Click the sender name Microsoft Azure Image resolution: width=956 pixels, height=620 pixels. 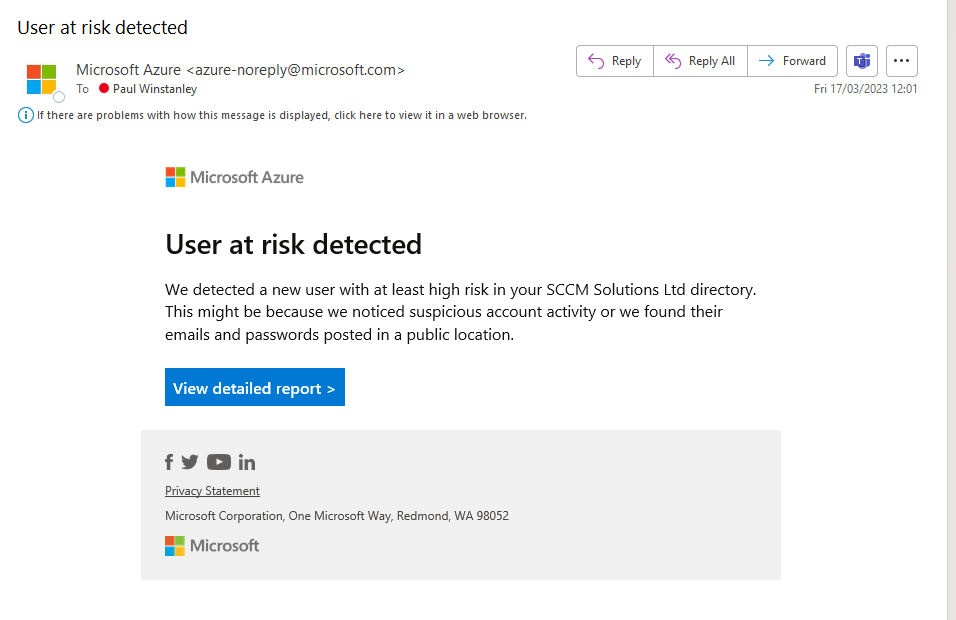pyautogui.click(x=128, y=70)
